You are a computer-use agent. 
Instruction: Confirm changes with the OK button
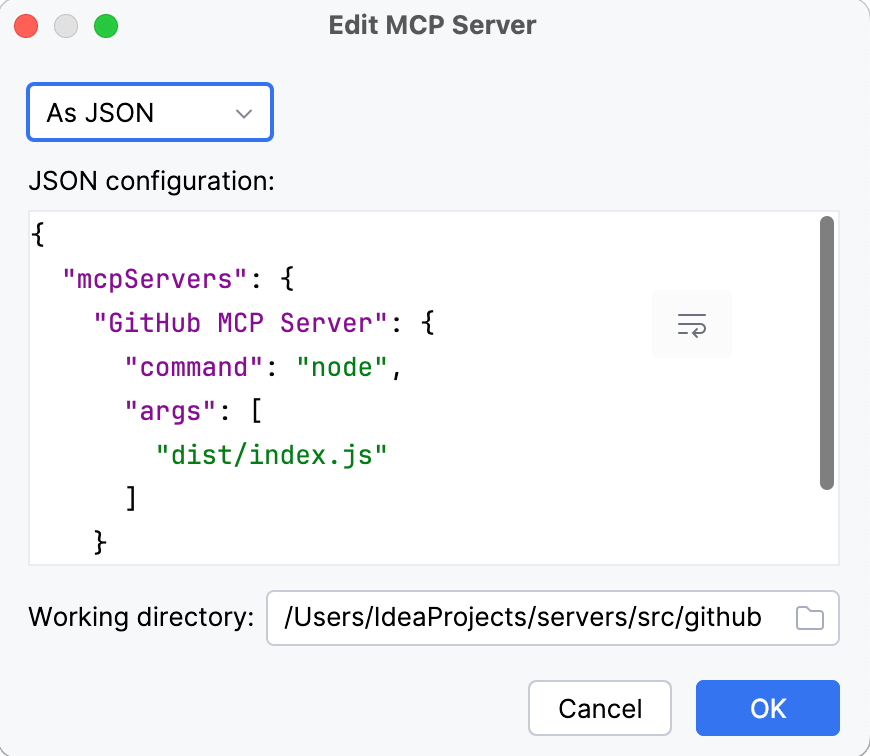[767, 708]
